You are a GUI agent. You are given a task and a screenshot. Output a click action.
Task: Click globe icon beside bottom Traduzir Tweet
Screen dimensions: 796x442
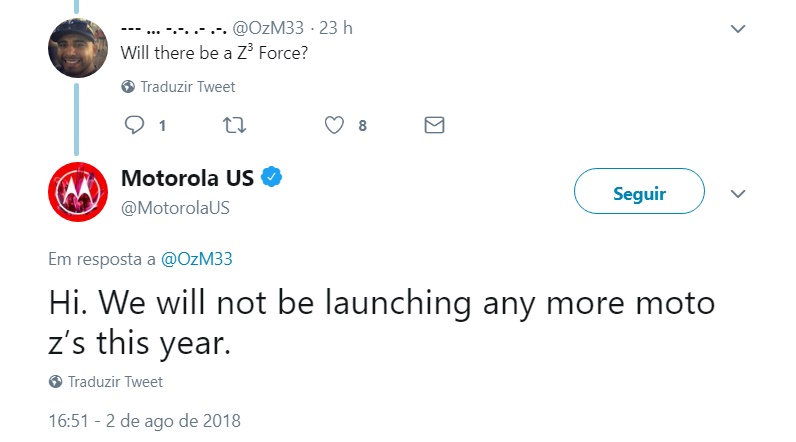(55, 382)
